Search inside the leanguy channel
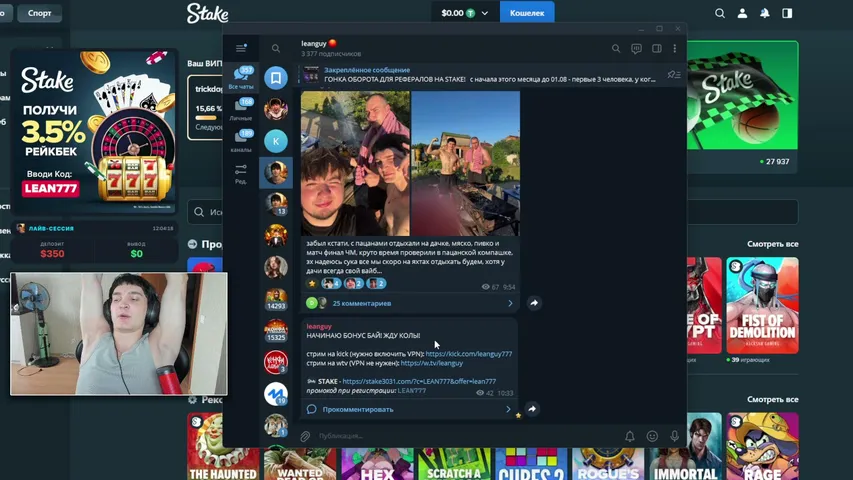 pyautogui.click(x=616, y=48)
